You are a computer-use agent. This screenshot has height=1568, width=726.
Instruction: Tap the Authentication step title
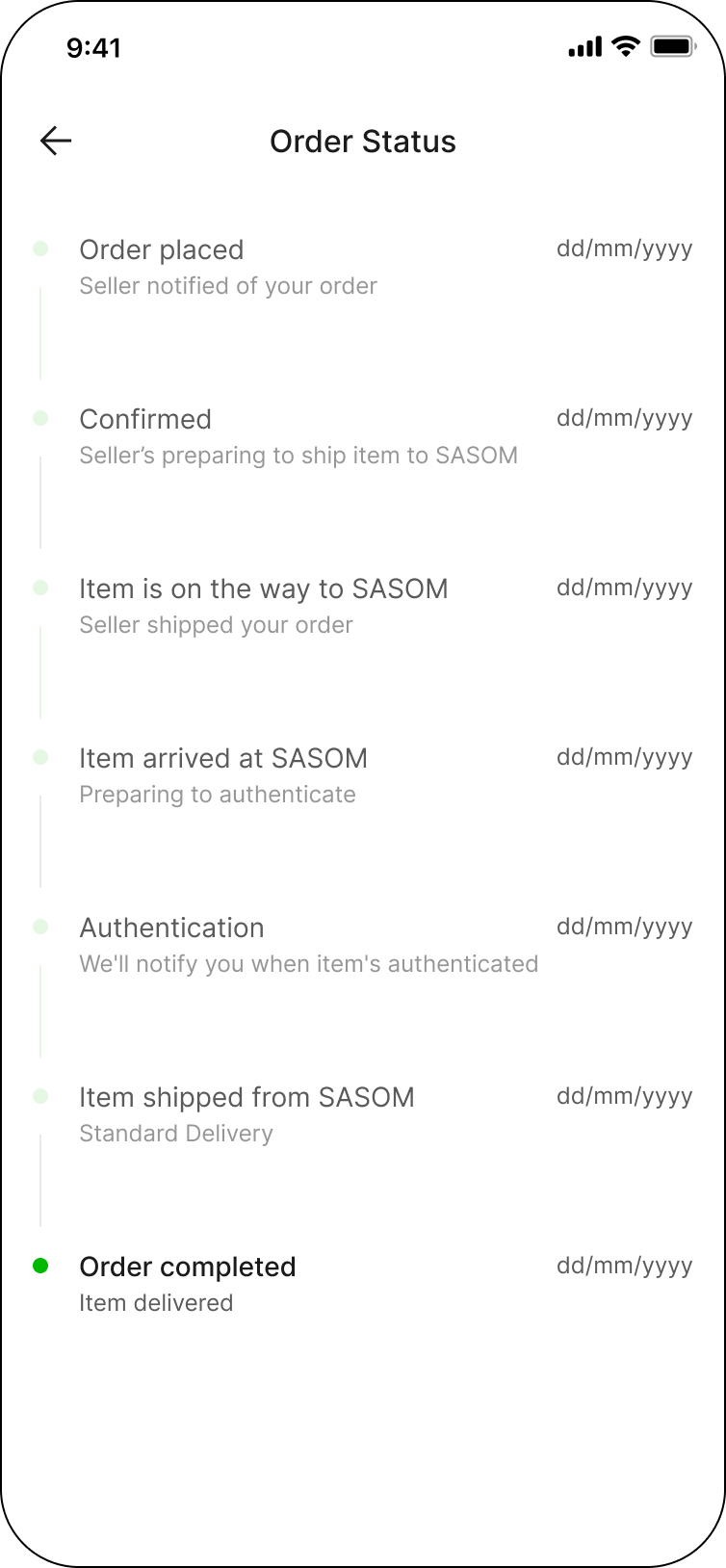[x=171, y=928]
